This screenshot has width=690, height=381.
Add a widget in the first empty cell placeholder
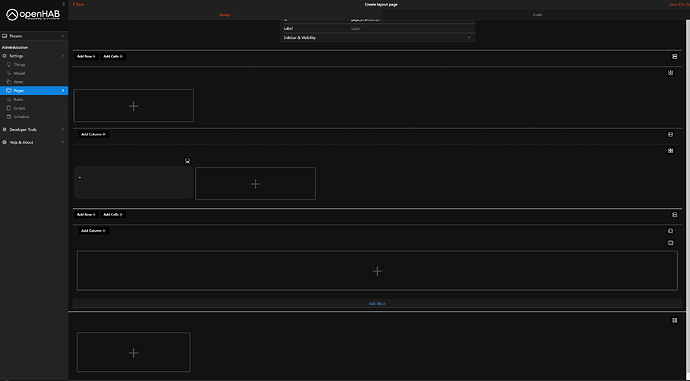click(133, 106)
